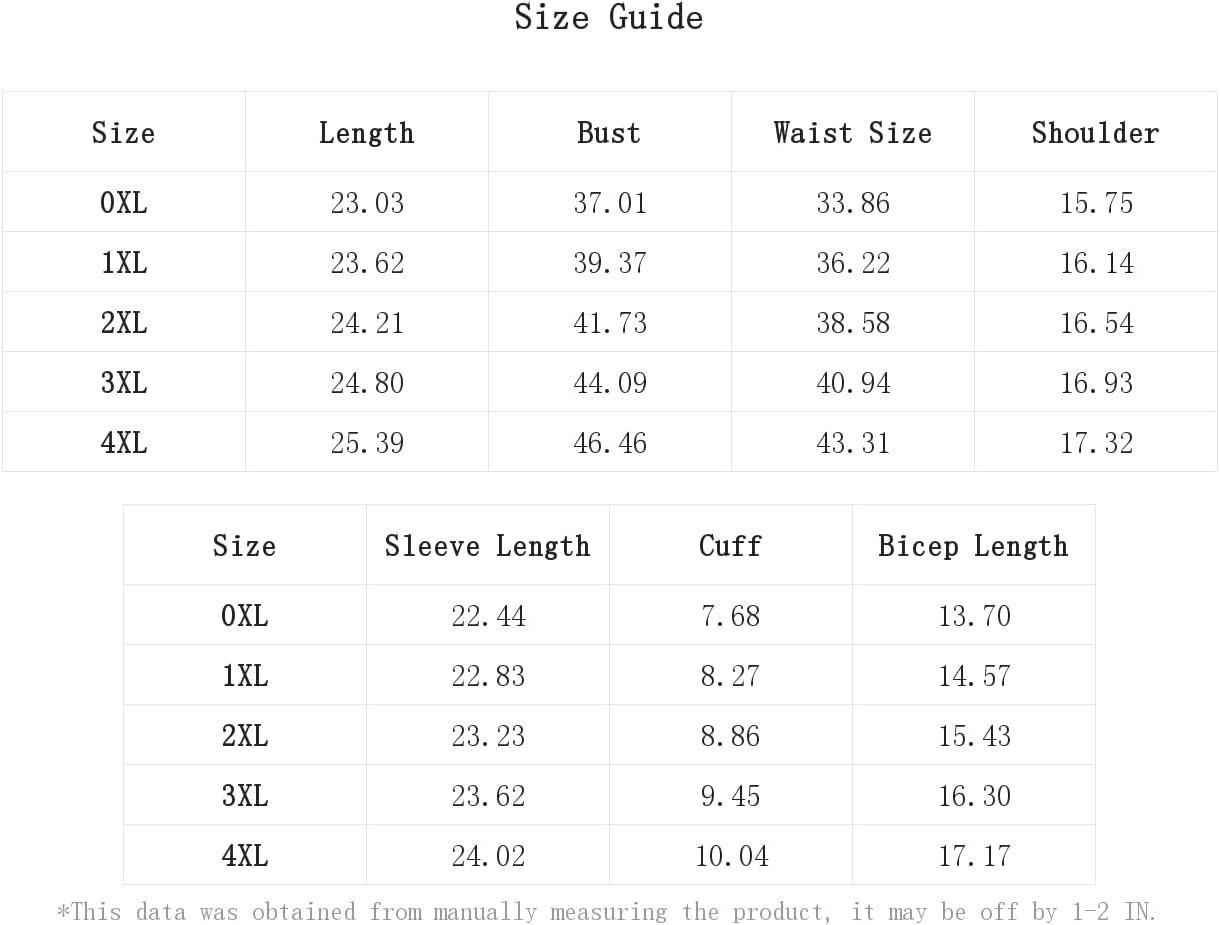Select the 9.45 cuff value
This screenshot has width=1220, height=925.
(730, 796)
